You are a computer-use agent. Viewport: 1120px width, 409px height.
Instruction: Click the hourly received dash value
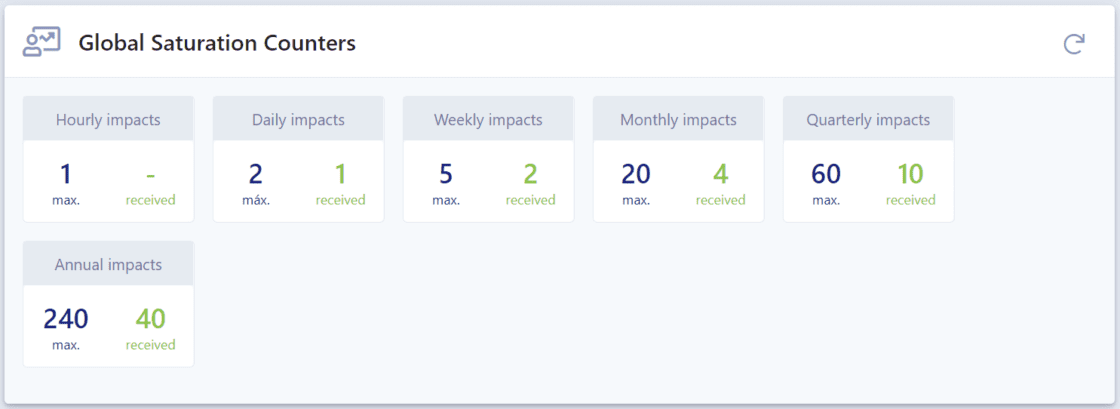click(150, 174)
